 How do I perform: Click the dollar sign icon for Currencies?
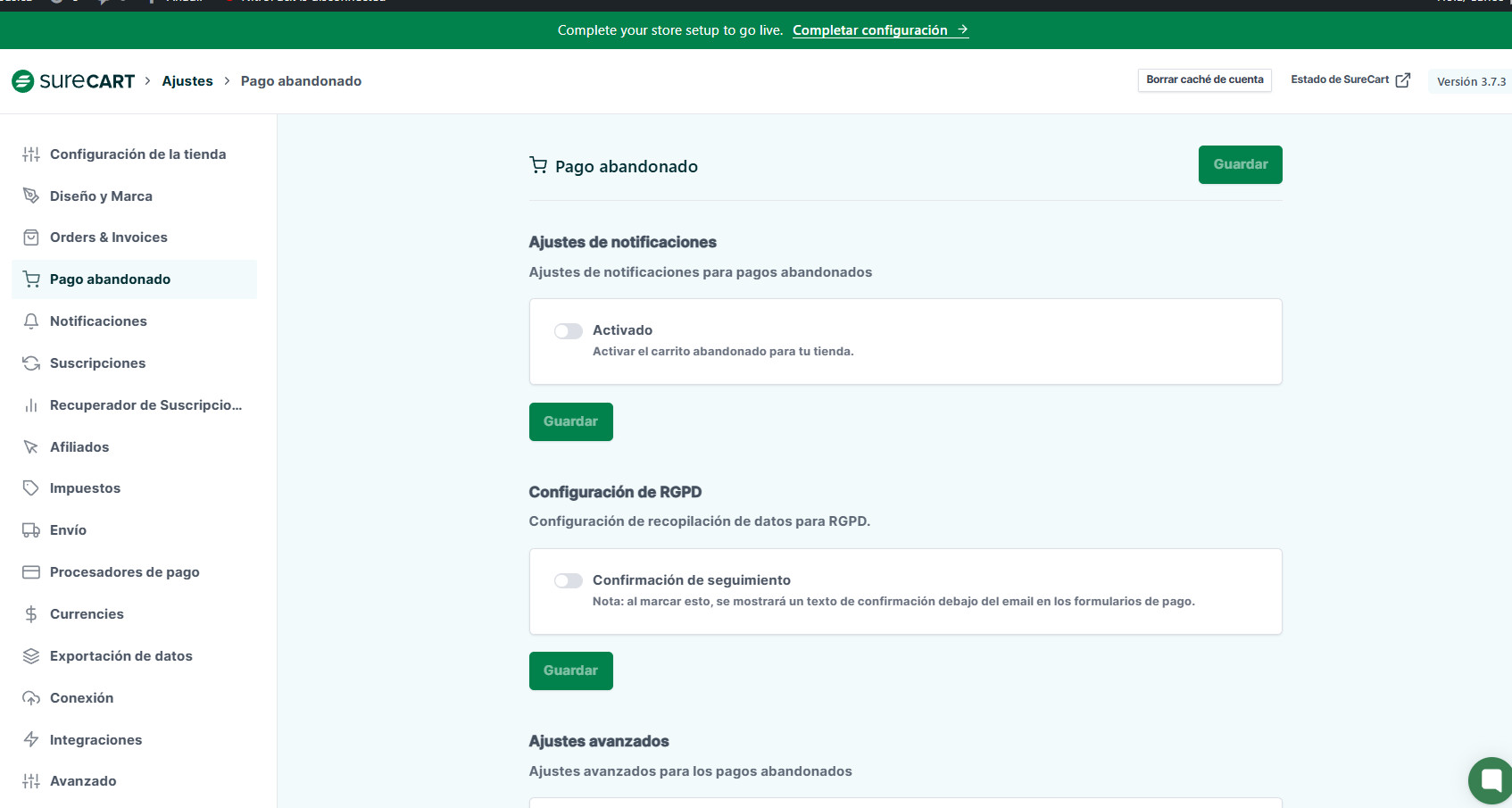(31, 614)
